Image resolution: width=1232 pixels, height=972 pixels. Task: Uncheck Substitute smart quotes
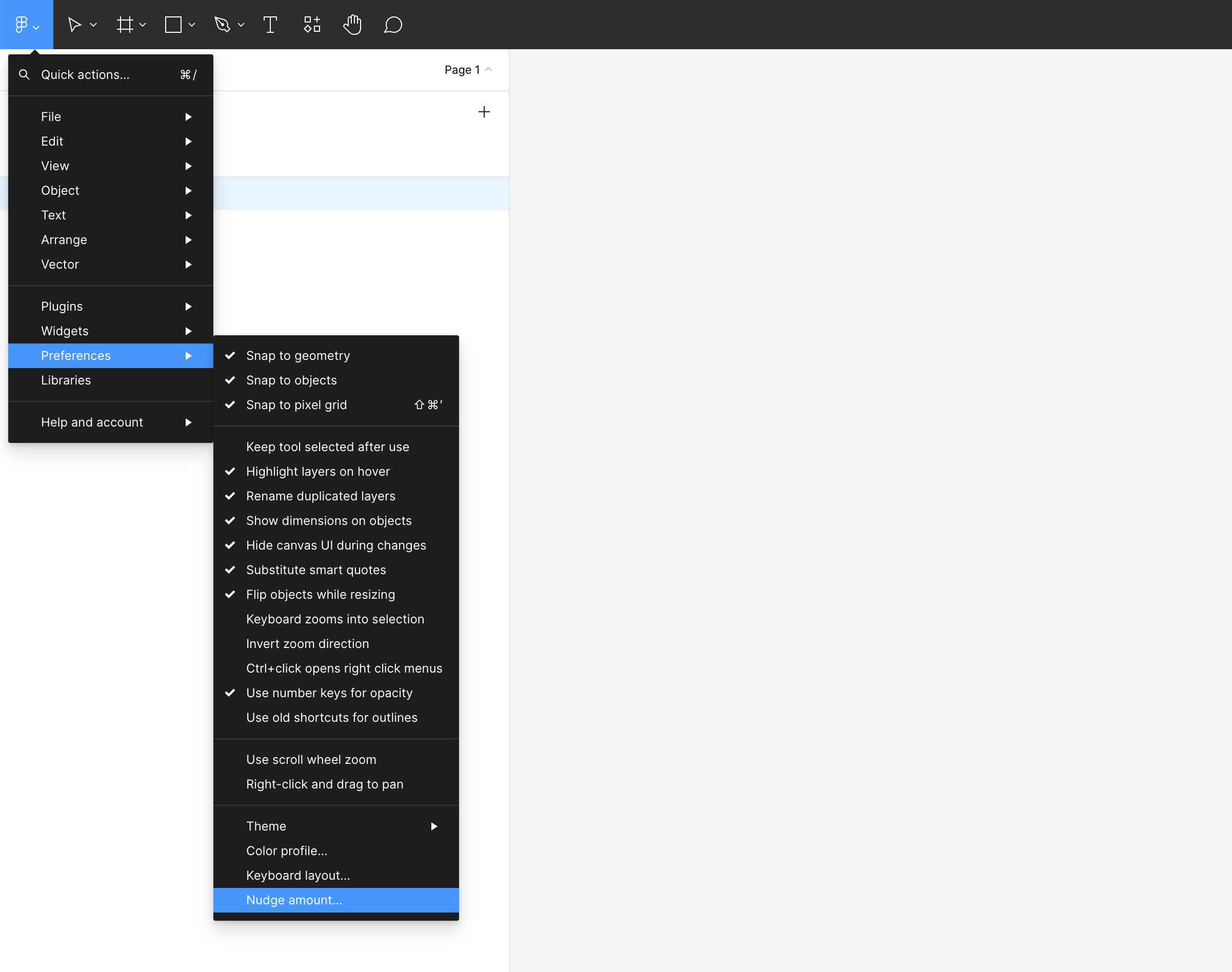316,570
